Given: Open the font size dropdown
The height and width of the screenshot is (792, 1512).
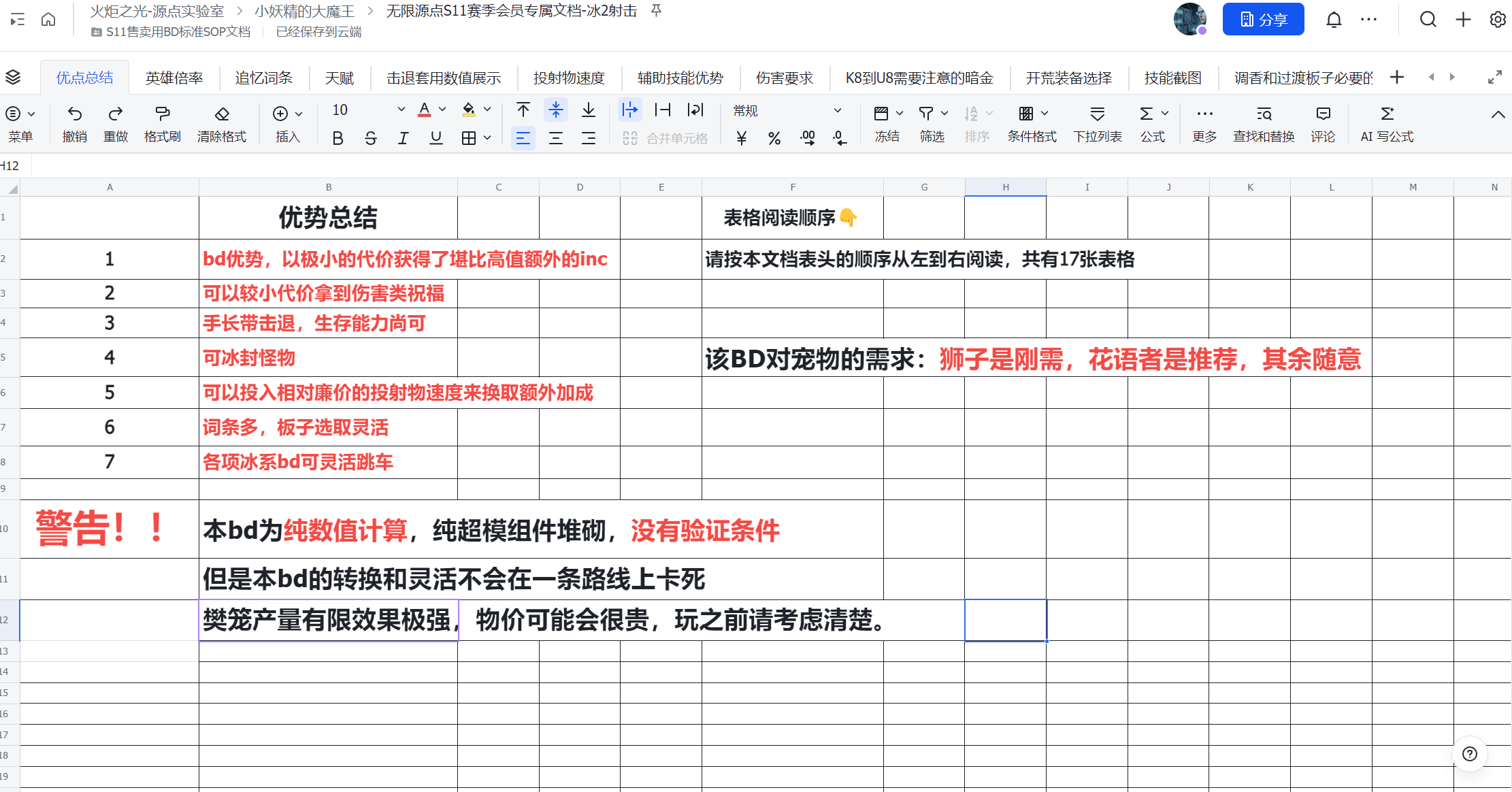Looking at the screenshot, I should tap(401, 110).
